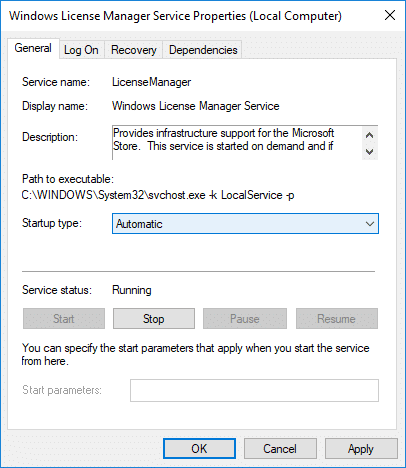Apply the service settings
Image resolution: width=406 pixels, height=468 pixels.
[361, 449]
